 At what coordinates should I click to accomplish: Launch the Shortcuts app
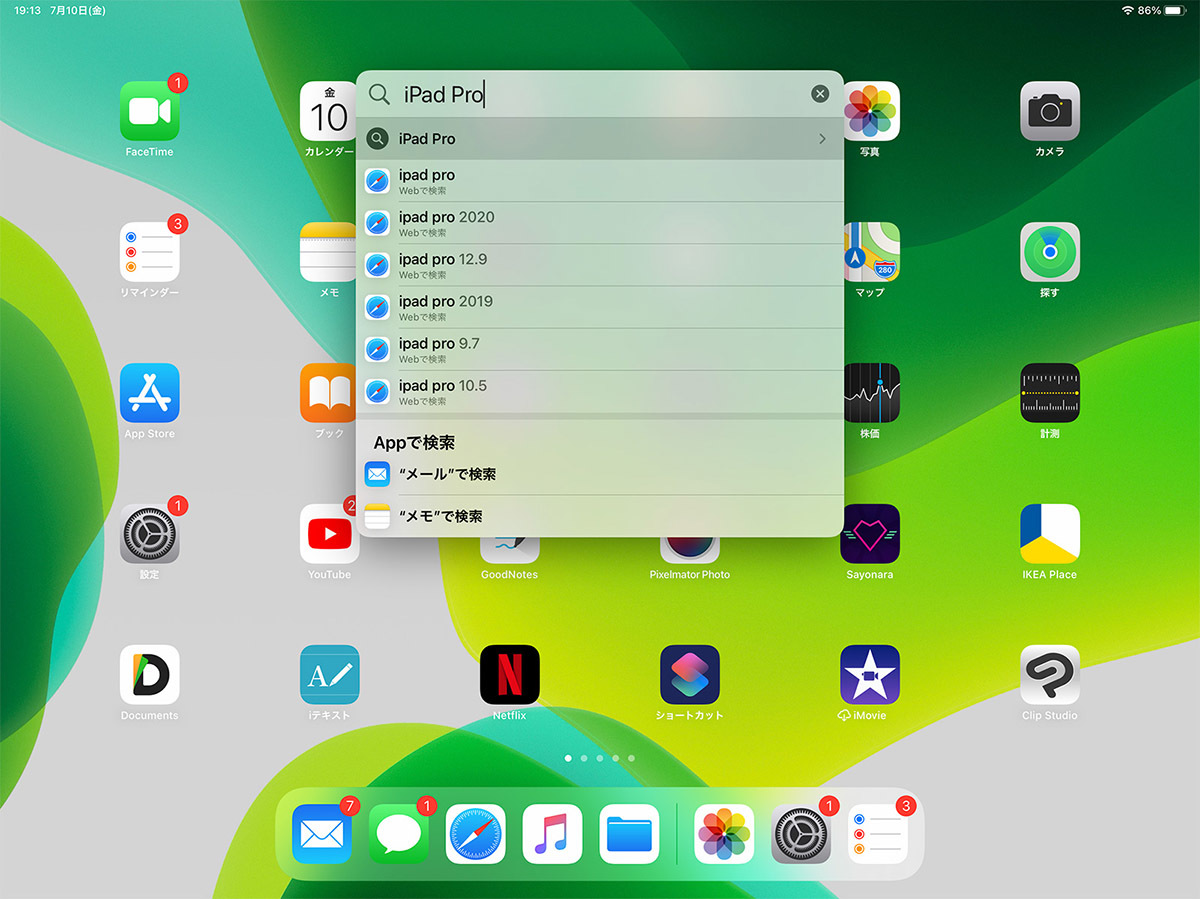tap(689, 675)
